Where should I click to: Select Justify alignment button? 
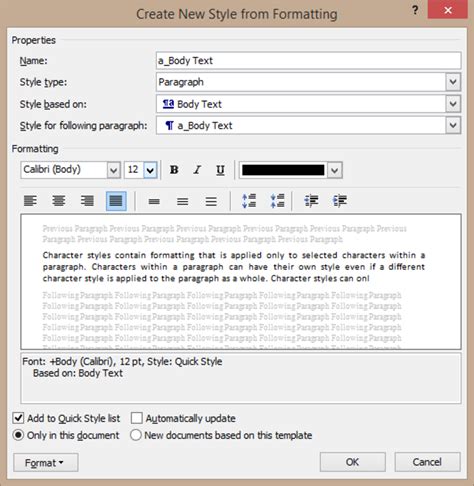(x=116, y=201)
